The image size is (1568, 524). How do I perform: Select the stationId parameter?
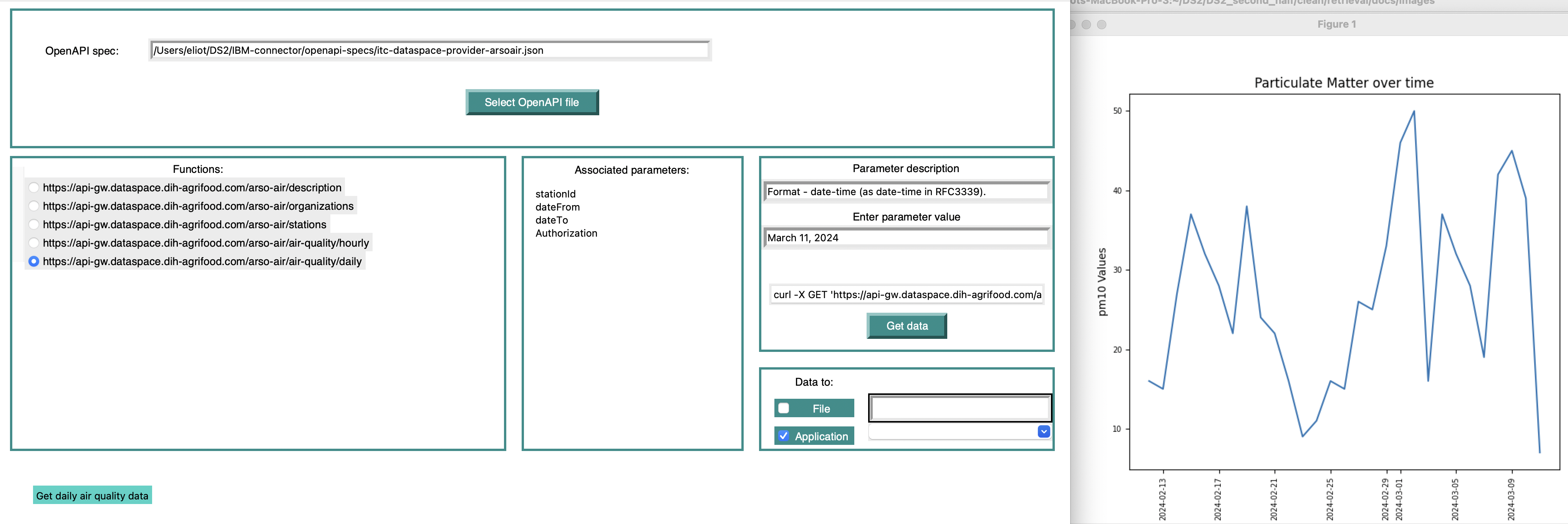(x=555, y=194)
